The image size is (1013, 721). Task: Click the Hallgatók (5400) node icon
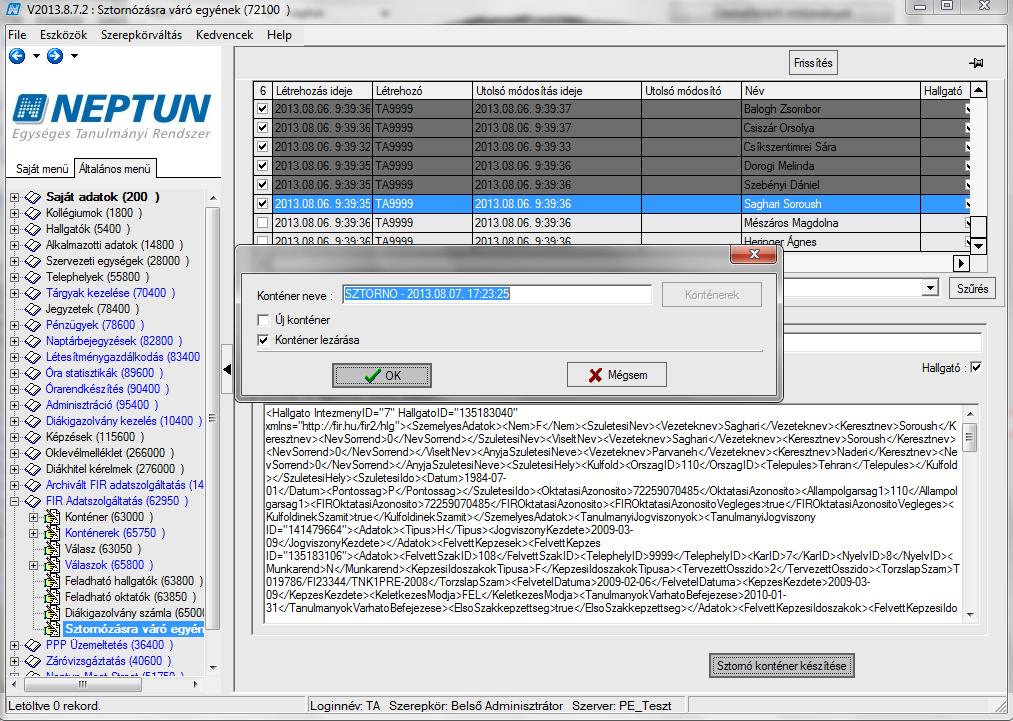33,229
